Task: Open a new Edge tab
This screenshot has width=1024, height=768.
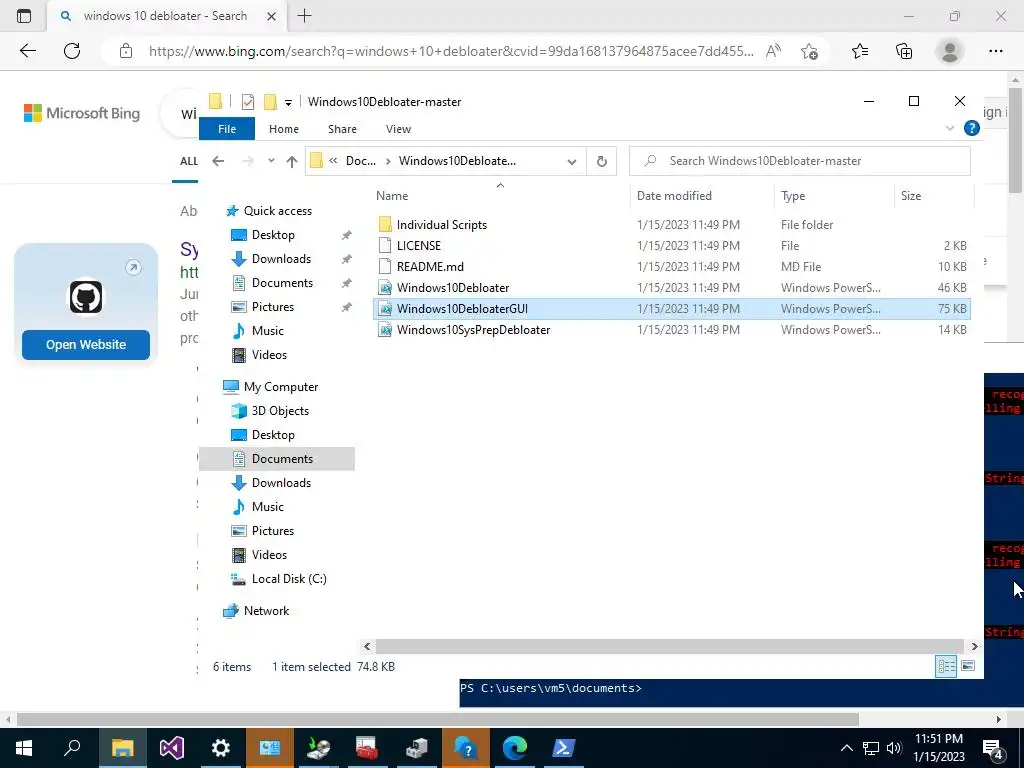Action: pos(304,16)
